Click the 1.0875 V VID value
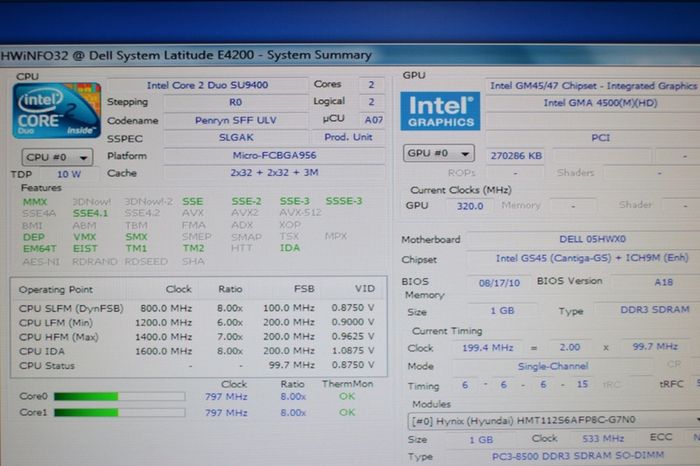 pos(353,351)
